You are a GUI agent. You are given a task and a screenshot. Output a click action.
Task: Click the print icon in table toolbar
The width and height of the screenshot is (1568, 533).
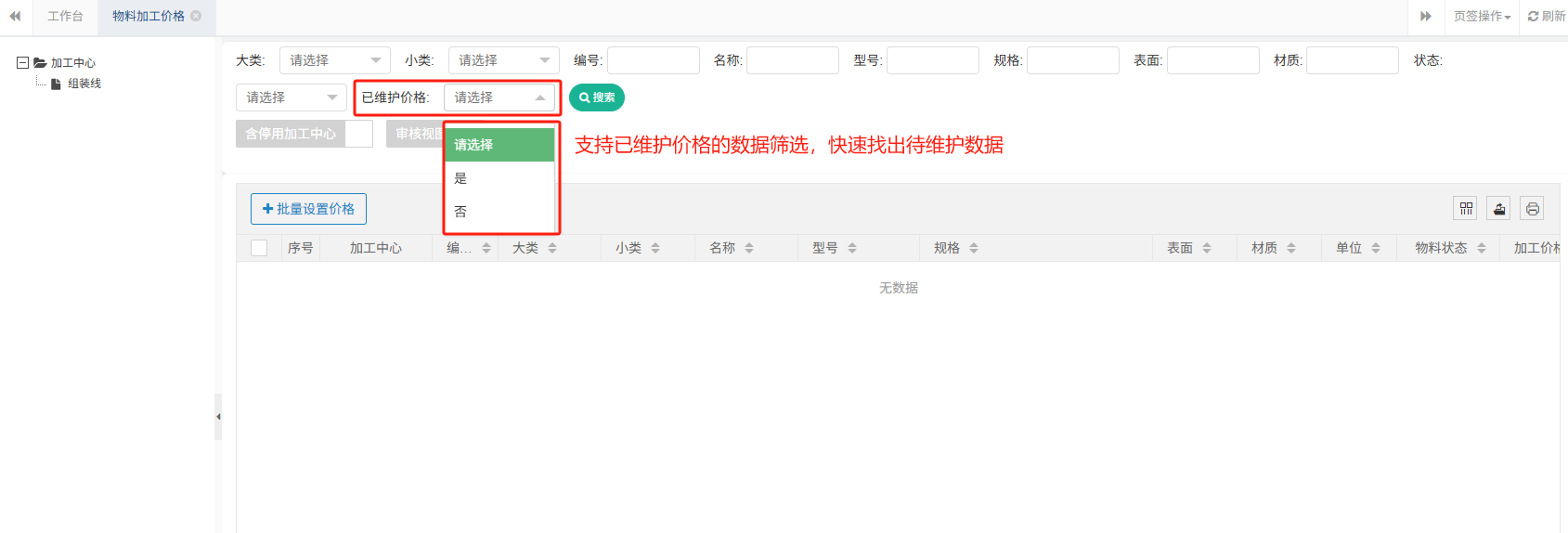pyautogui.click(x=1532, y=209)
